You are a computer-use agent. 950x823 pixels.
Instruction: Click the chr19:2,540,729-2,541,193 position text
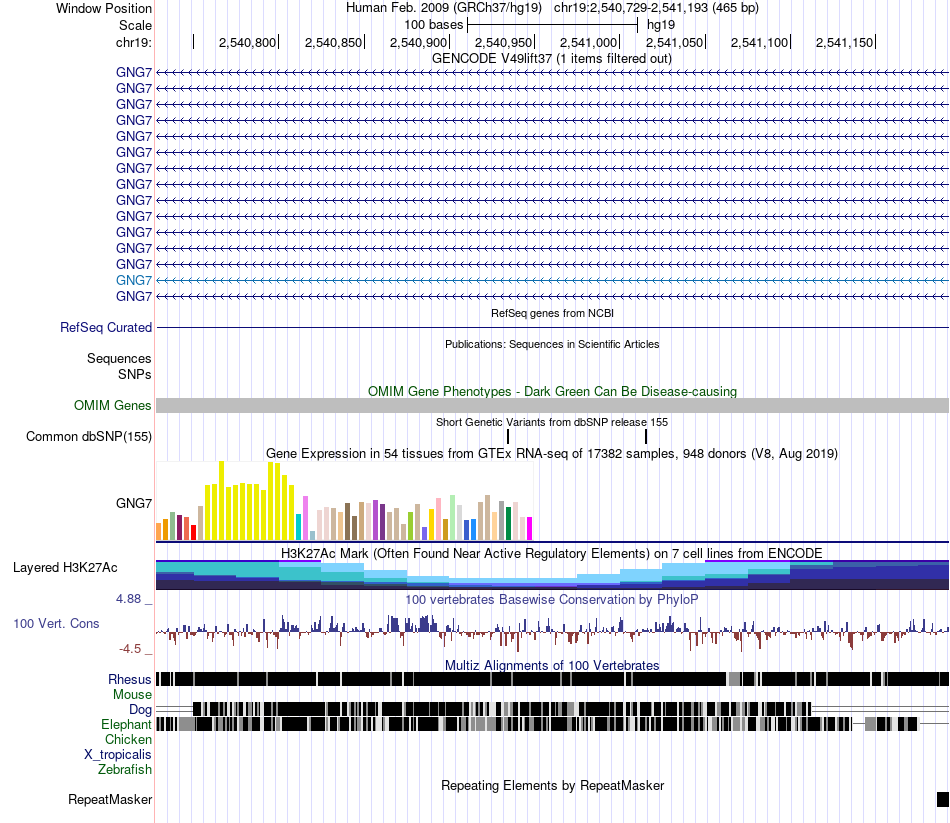click(656, 8)
